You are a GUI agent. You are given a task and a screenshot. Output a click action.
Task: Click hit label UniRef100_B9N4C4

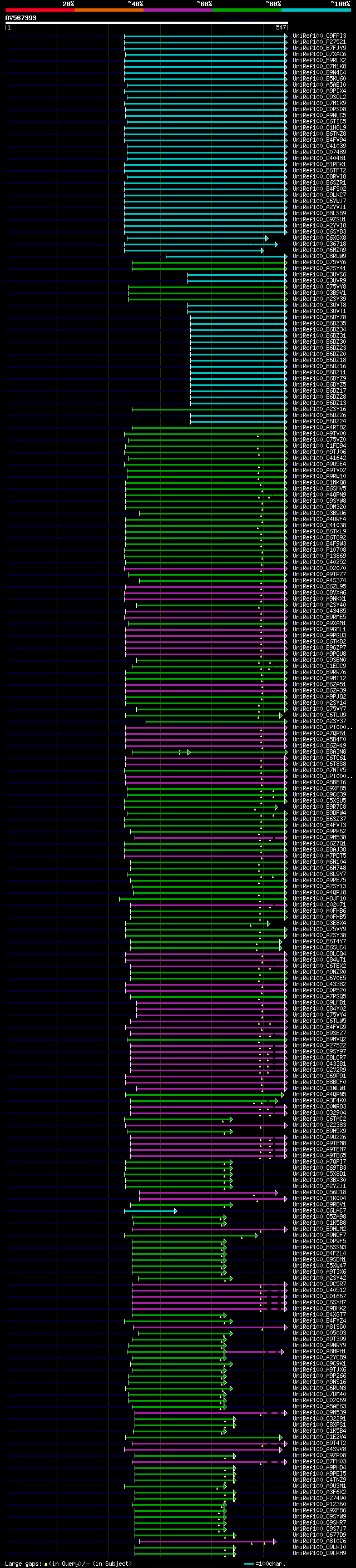(319, 72)
